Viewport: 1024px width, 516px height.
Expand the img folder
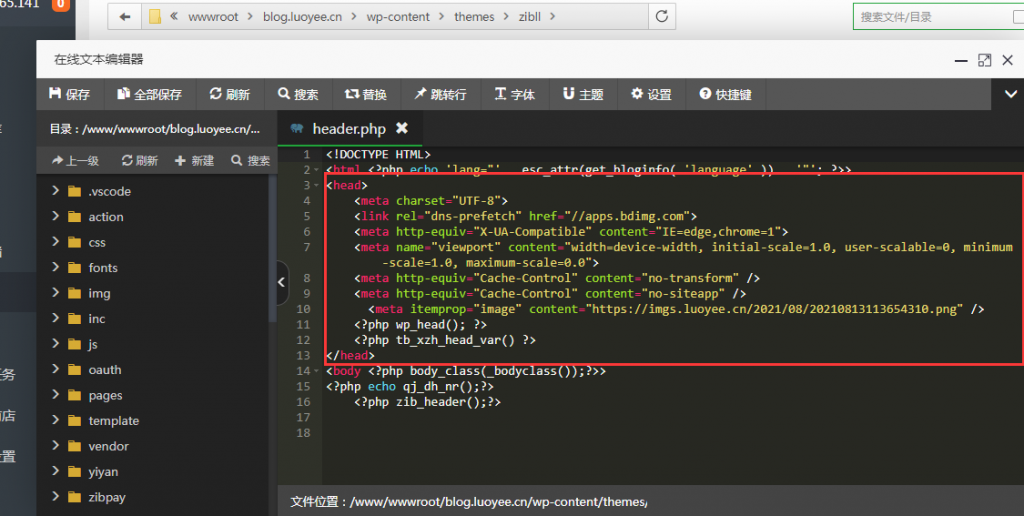click(x=56, y=293)
